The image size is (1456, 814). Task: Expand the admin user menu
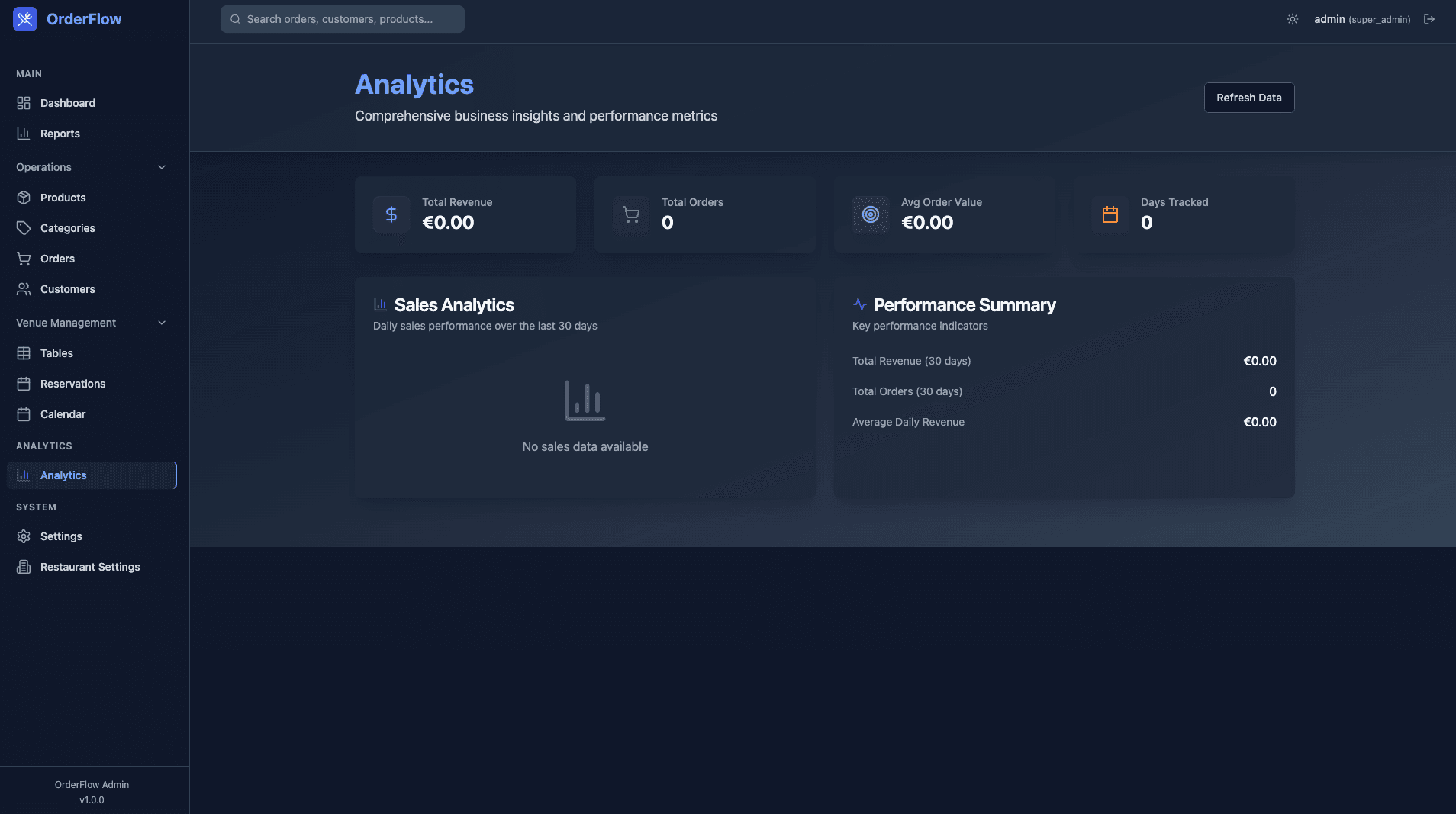coord(1361,19)
